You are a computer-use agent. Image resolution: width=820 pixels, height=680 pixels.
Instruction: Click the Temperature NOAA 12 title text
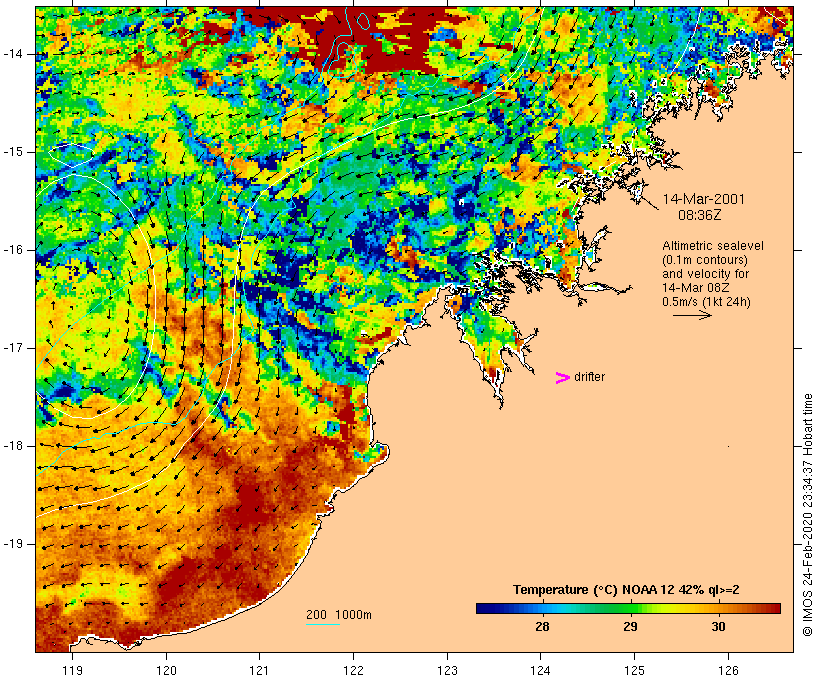tap(626, 590)
